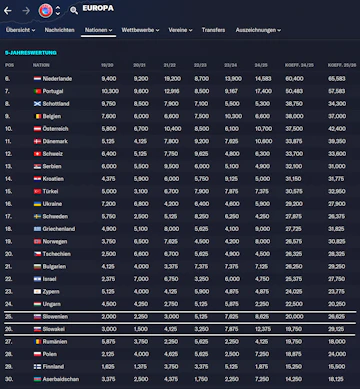Sort by the 23/24 column header
360x389 pixels.
[x=231, y=65]
